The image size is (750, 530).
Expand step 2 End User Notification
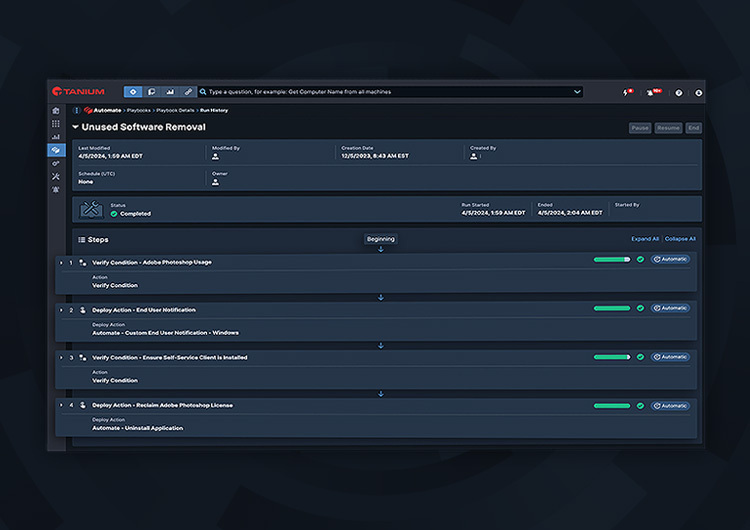tap(61, 310)
